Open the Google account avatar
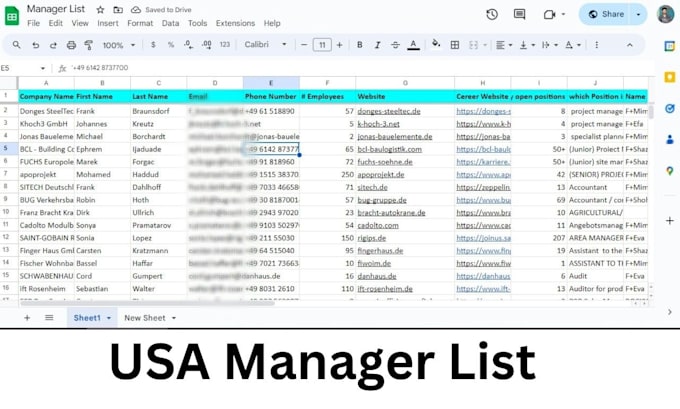 pyautogui.click(x=665, y=14)
